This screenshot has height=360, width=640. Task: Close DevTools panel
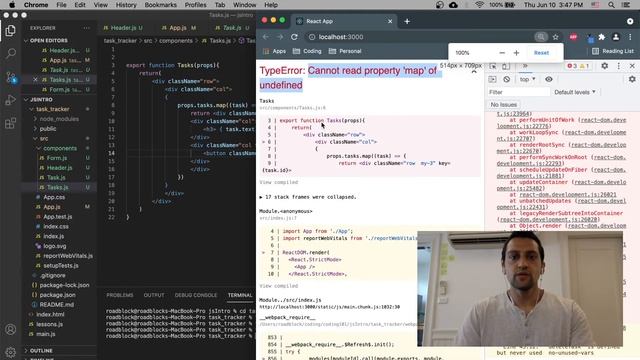click(632, 66)
